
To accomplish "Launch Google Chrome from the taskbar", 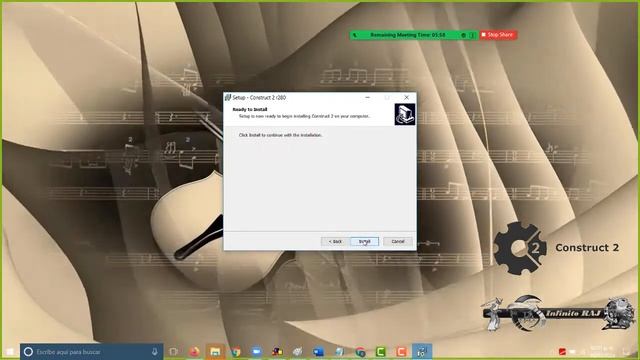I will [236, 351].
